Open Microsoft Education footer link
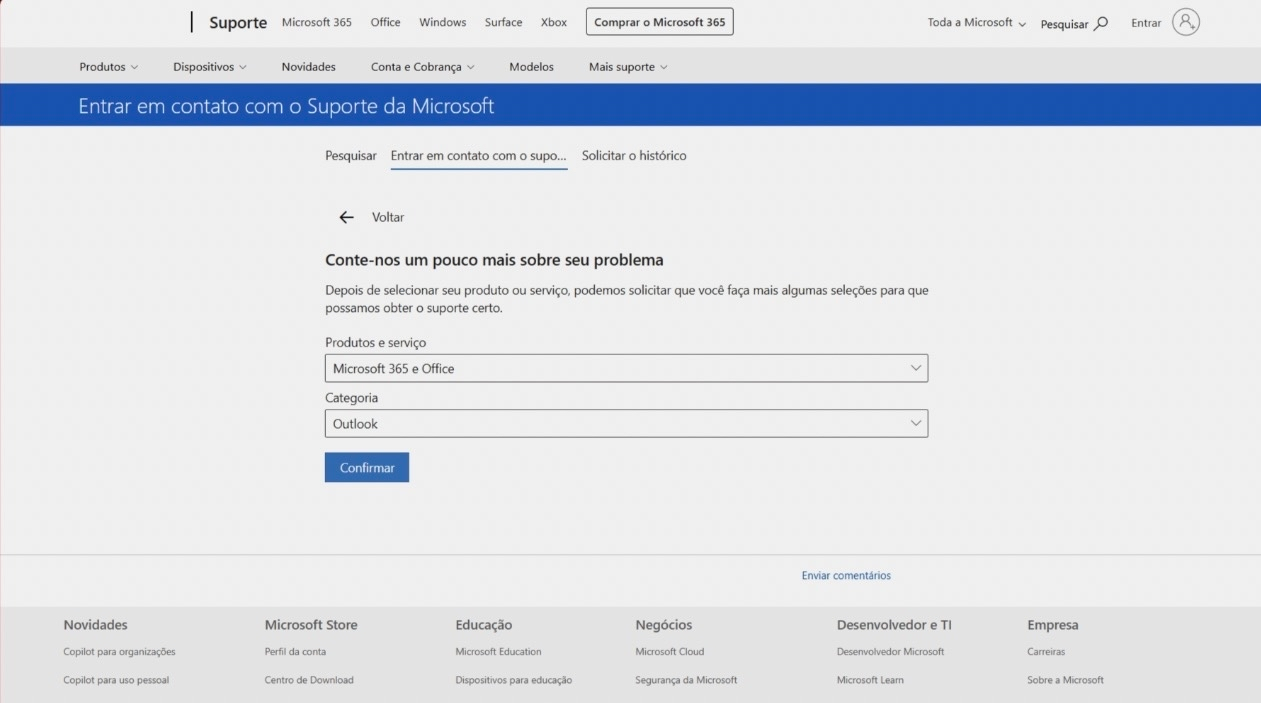Viewport: 1261px width, 703px height. (498, 652)
